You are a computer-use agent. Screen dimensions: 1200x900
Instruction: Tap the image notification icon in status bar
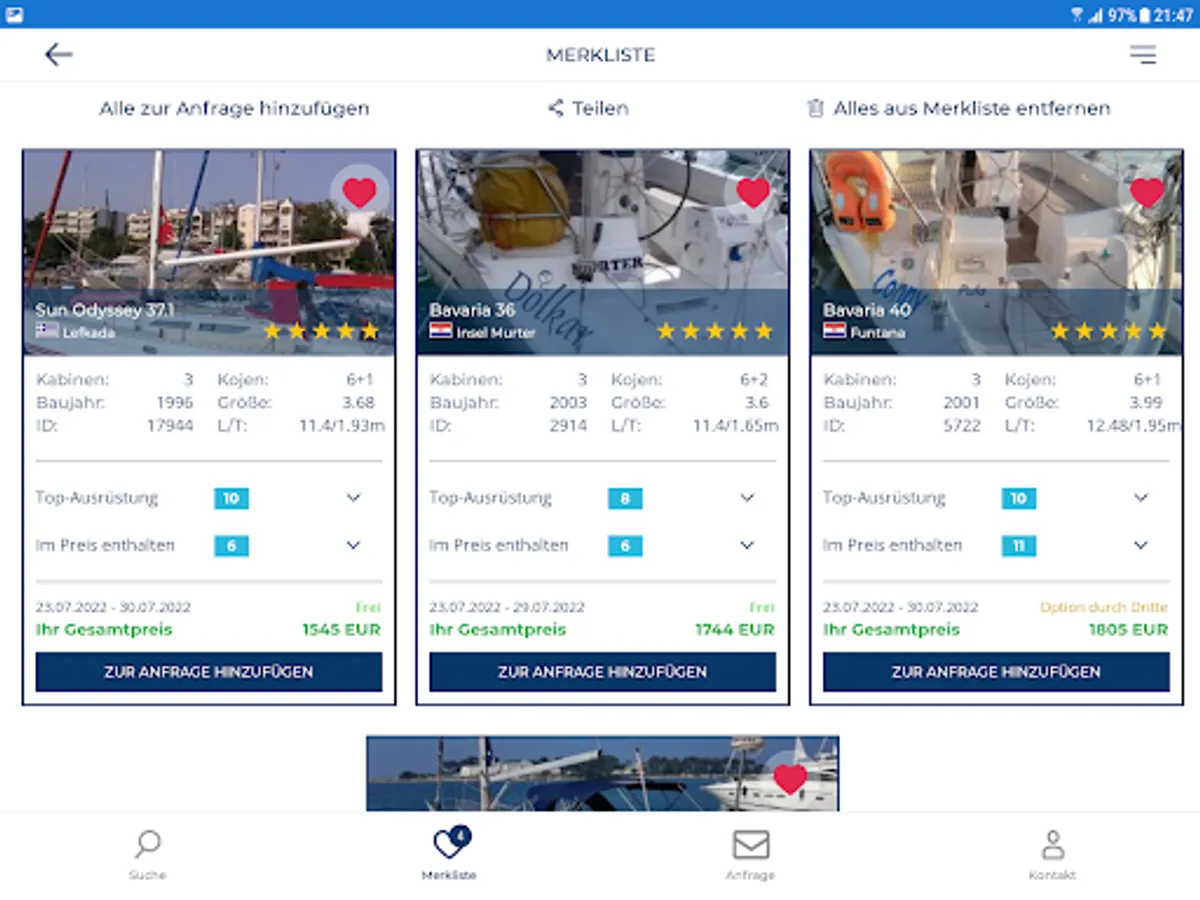[14, 15]
